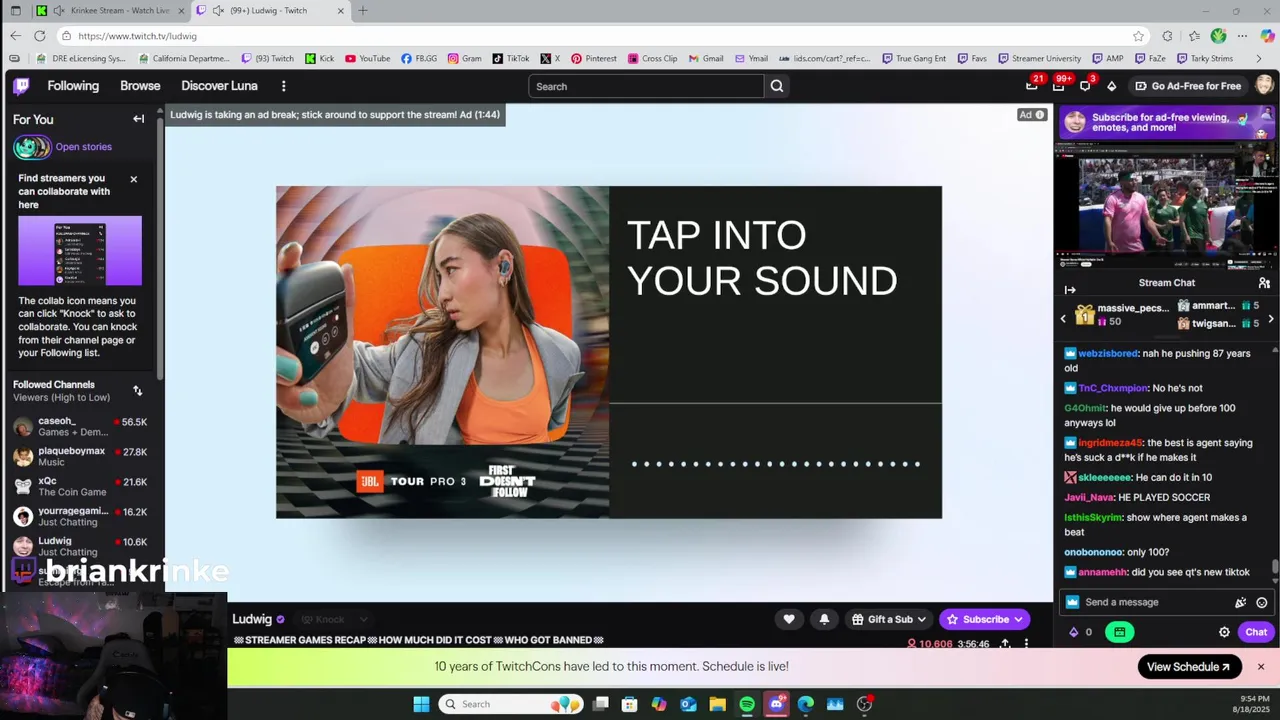Viewport: 1280px width, 720px height.
Task: Click View Schedule on the TwitchCon banner
Action: (x=1189, y=667)
